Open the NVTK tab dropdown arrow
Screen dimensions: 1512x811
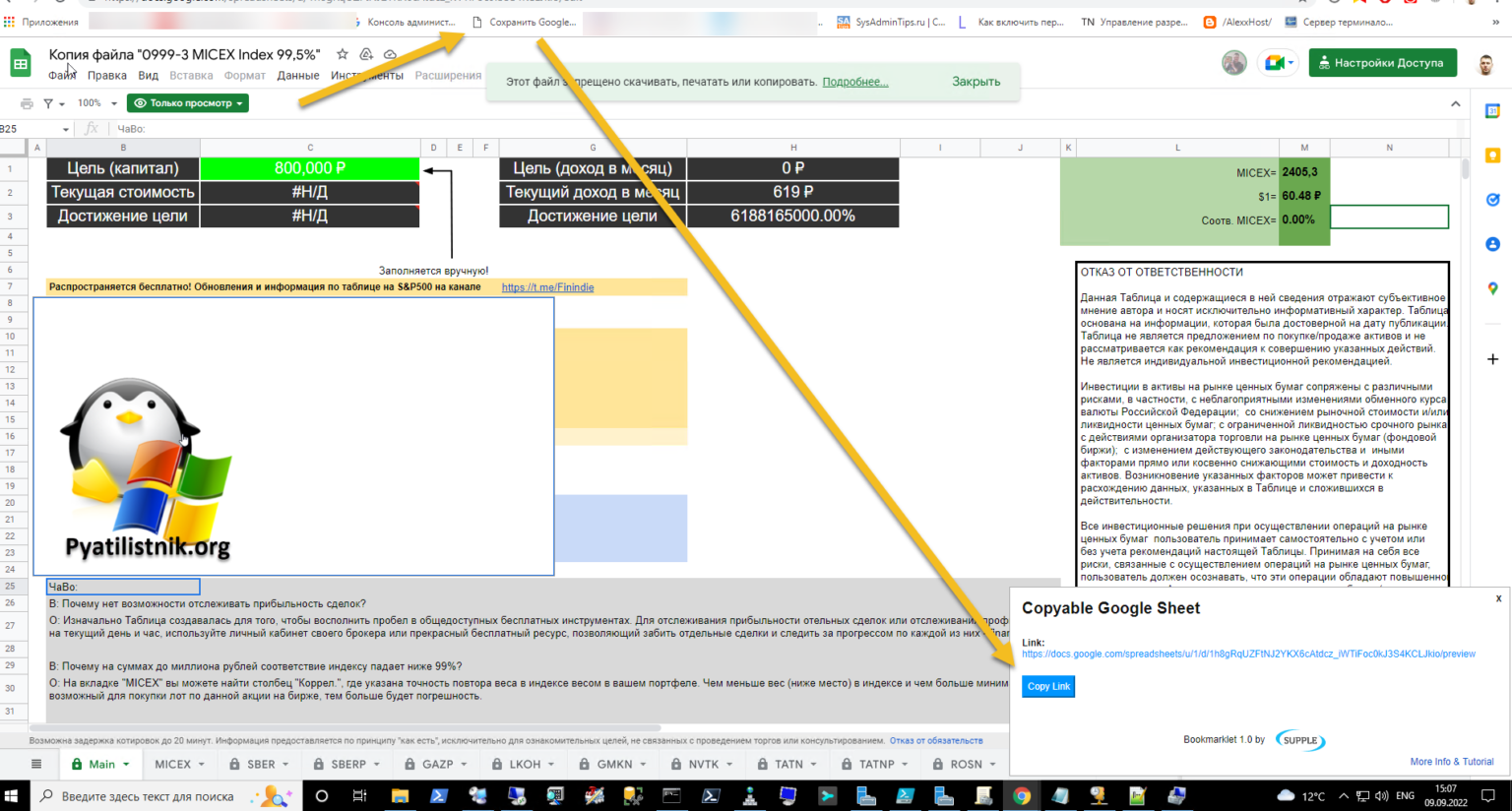point(729,764)
